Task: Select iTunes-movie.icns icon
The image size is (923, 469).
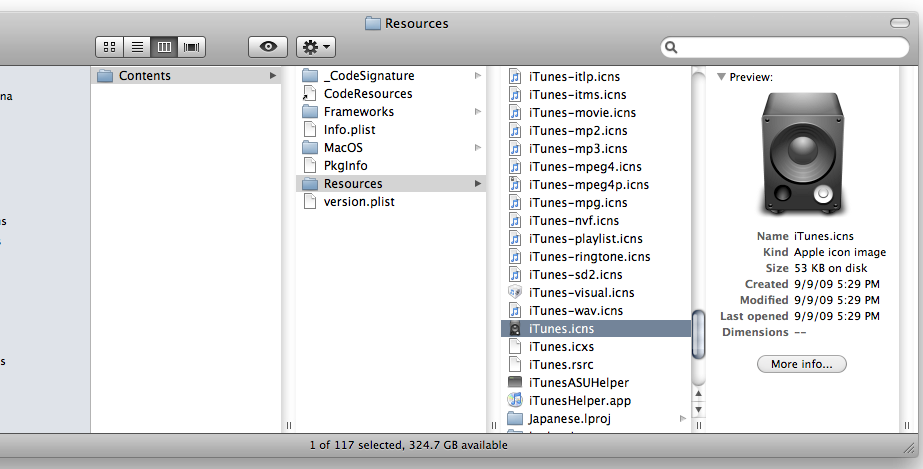Action: (x=515, y=112)
